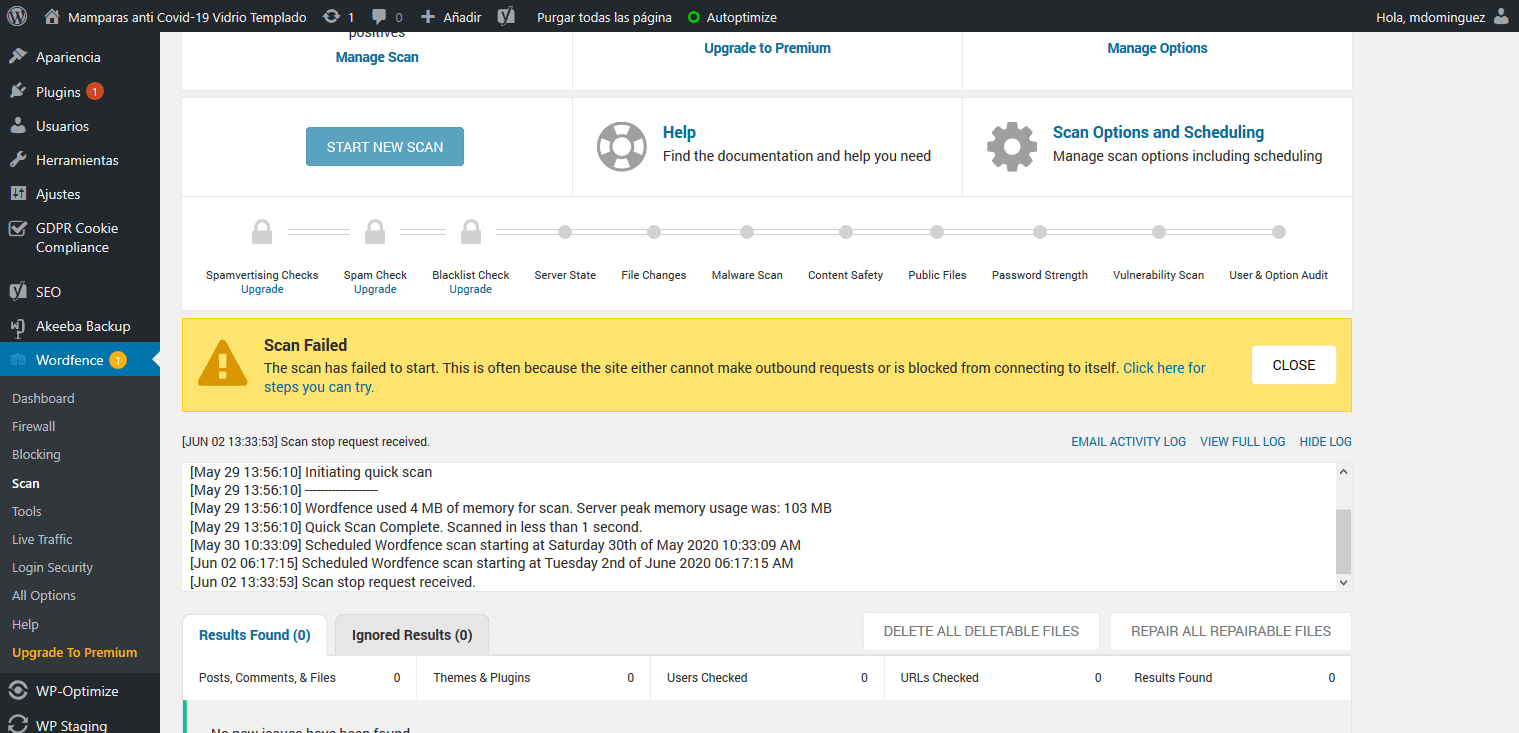Click the Server State scan stage dot
The height and width of the screenshot is (733, 1519).
pyautogui.click(x=565, y=232)
